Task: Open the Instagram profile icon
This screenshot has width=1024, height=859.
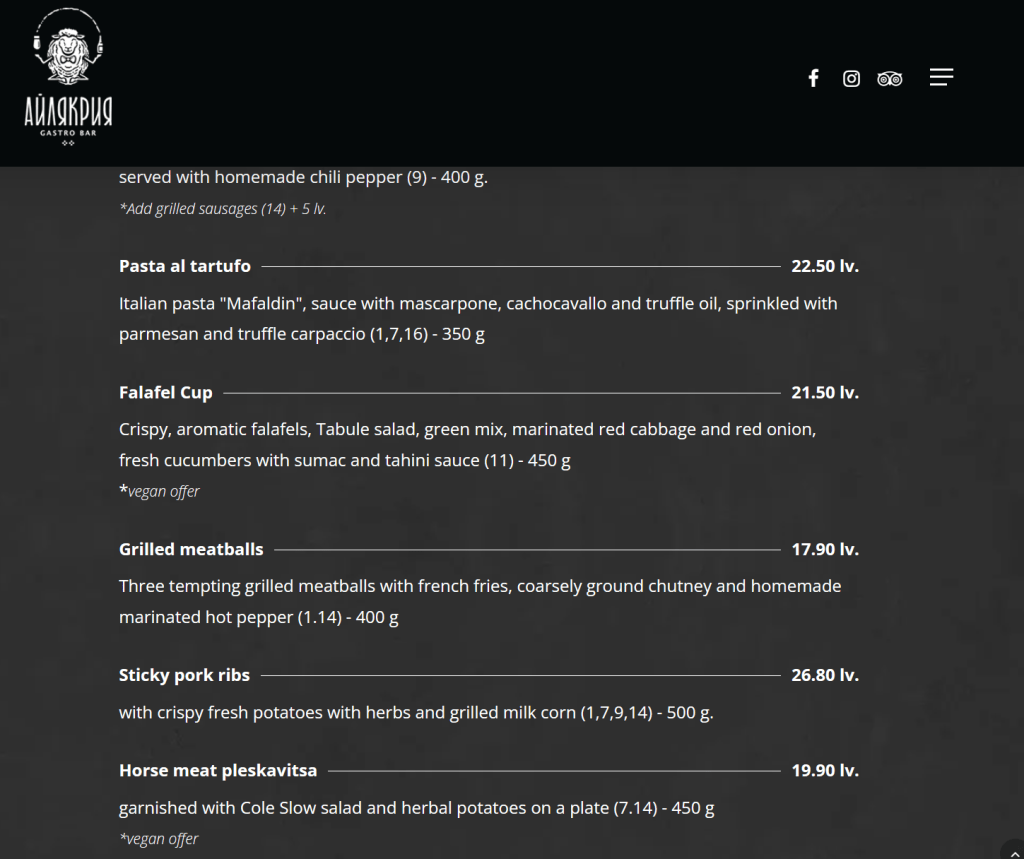Action: point(851,78)
